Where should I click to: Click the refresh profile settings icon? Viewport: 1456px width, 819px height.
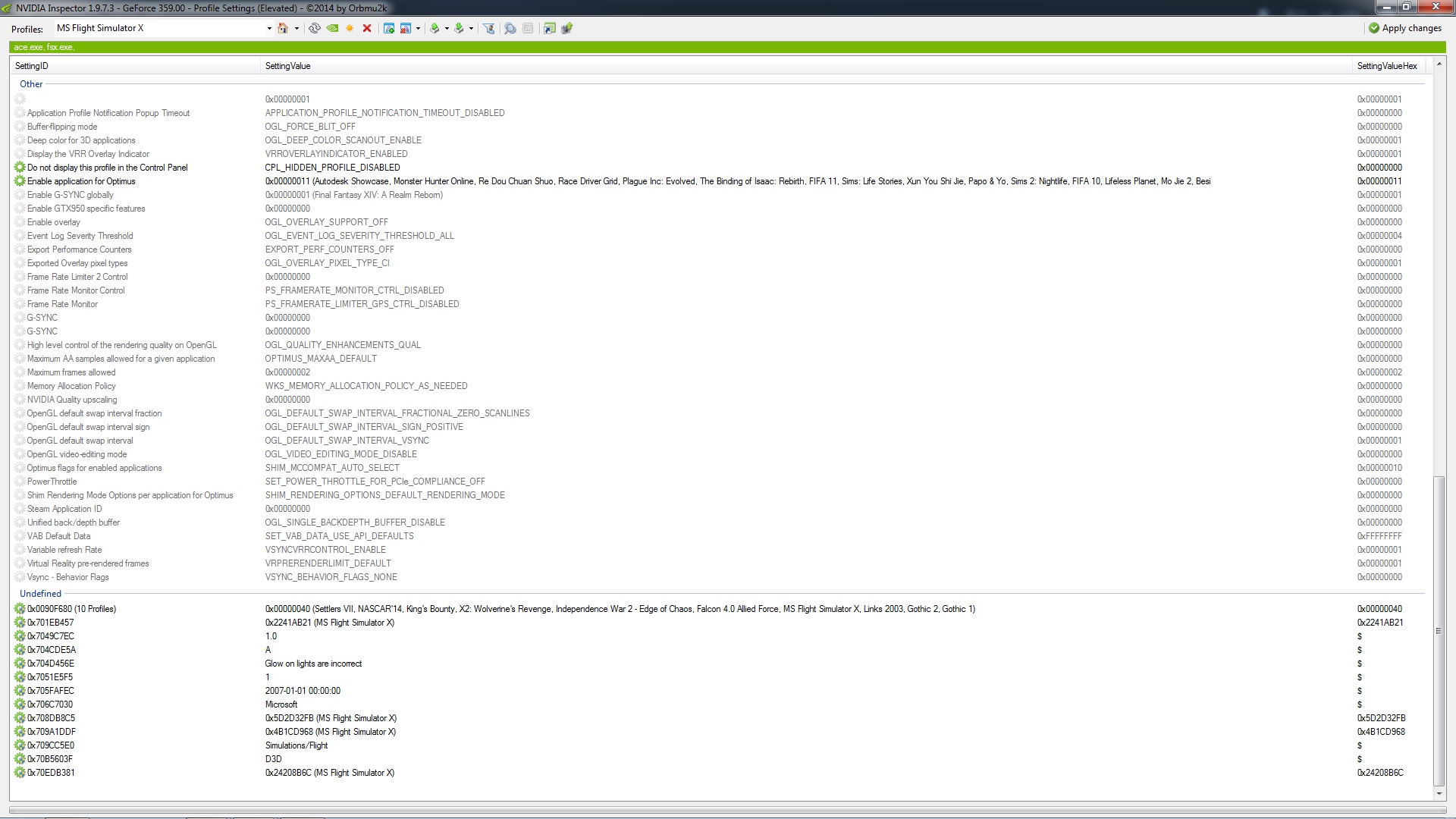coord(314,28)
